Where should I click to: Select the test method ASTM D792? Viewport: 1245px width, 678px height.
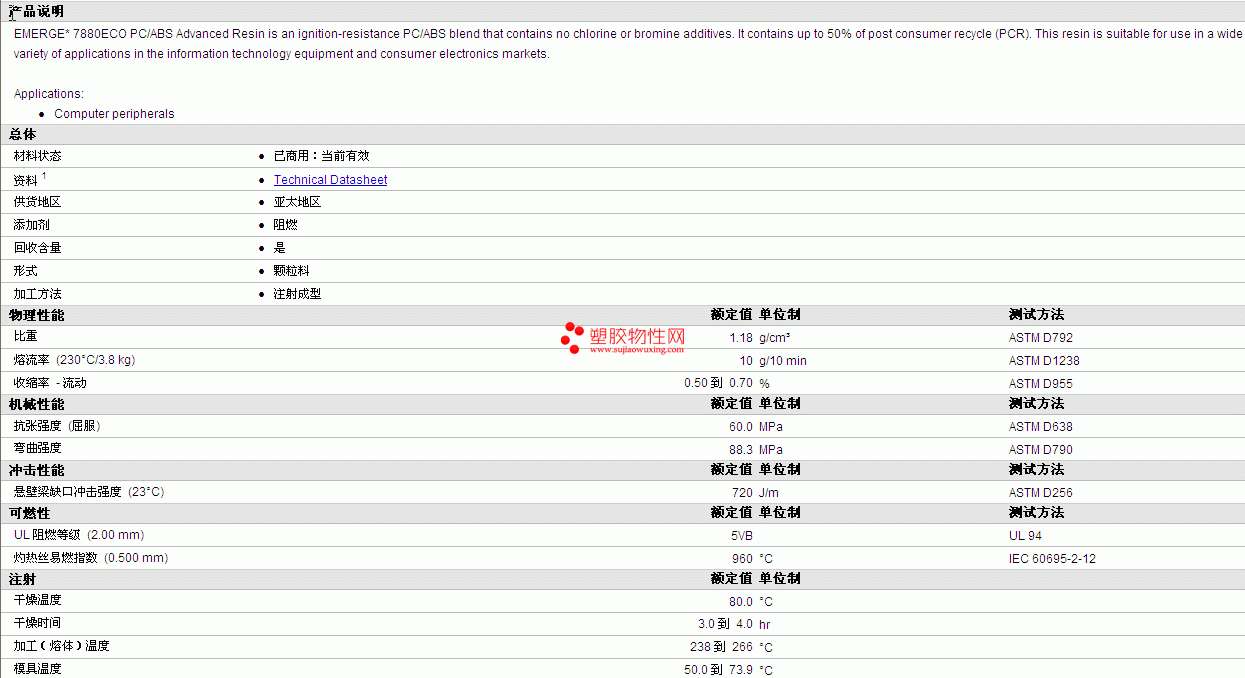coord(1041,338)
